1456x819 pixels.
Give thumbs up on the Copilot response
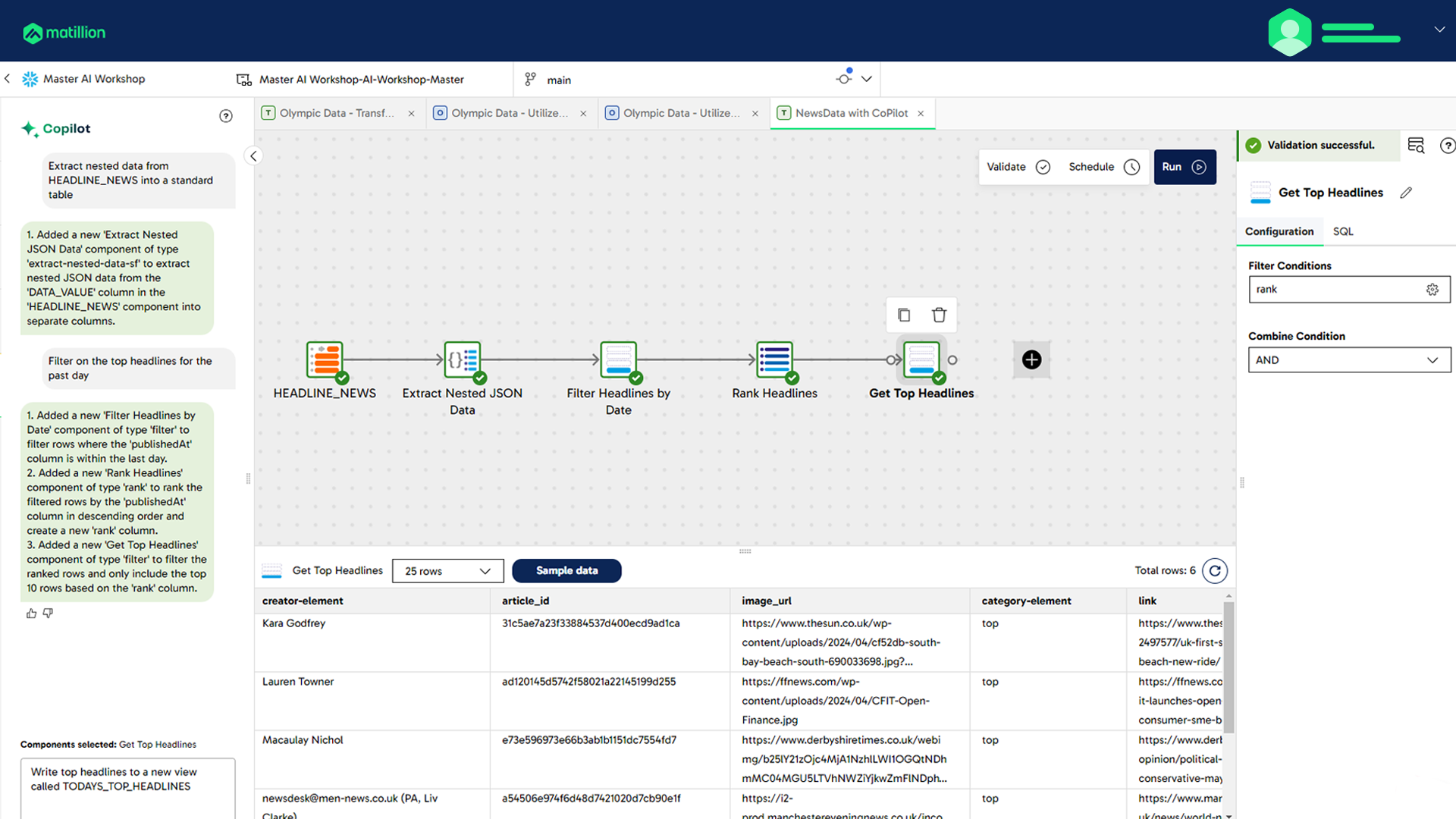[31, 613]
